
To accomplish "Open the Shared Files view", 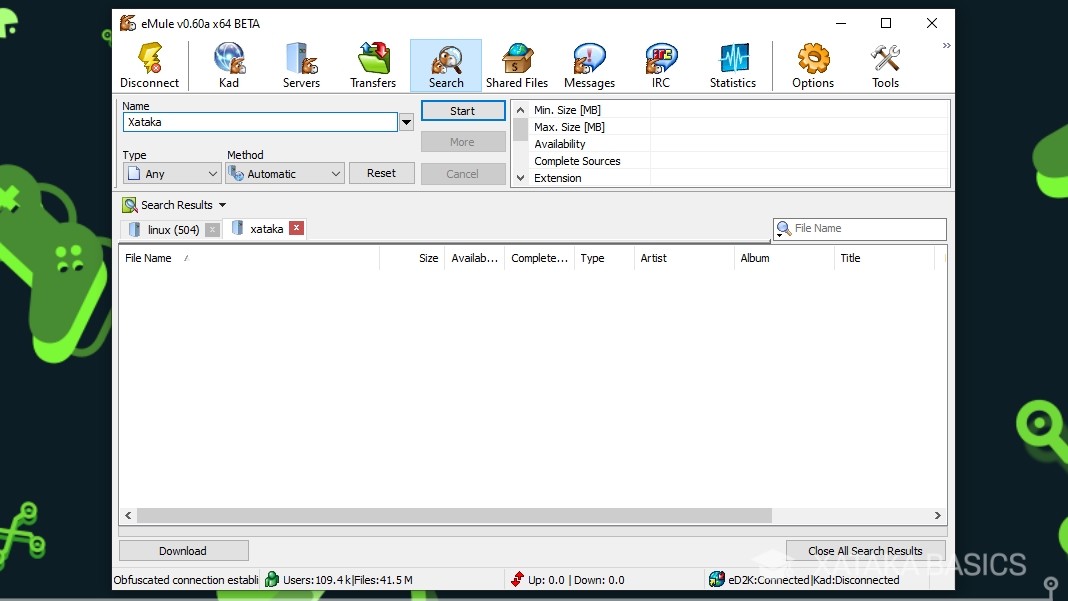I will 516,63.
